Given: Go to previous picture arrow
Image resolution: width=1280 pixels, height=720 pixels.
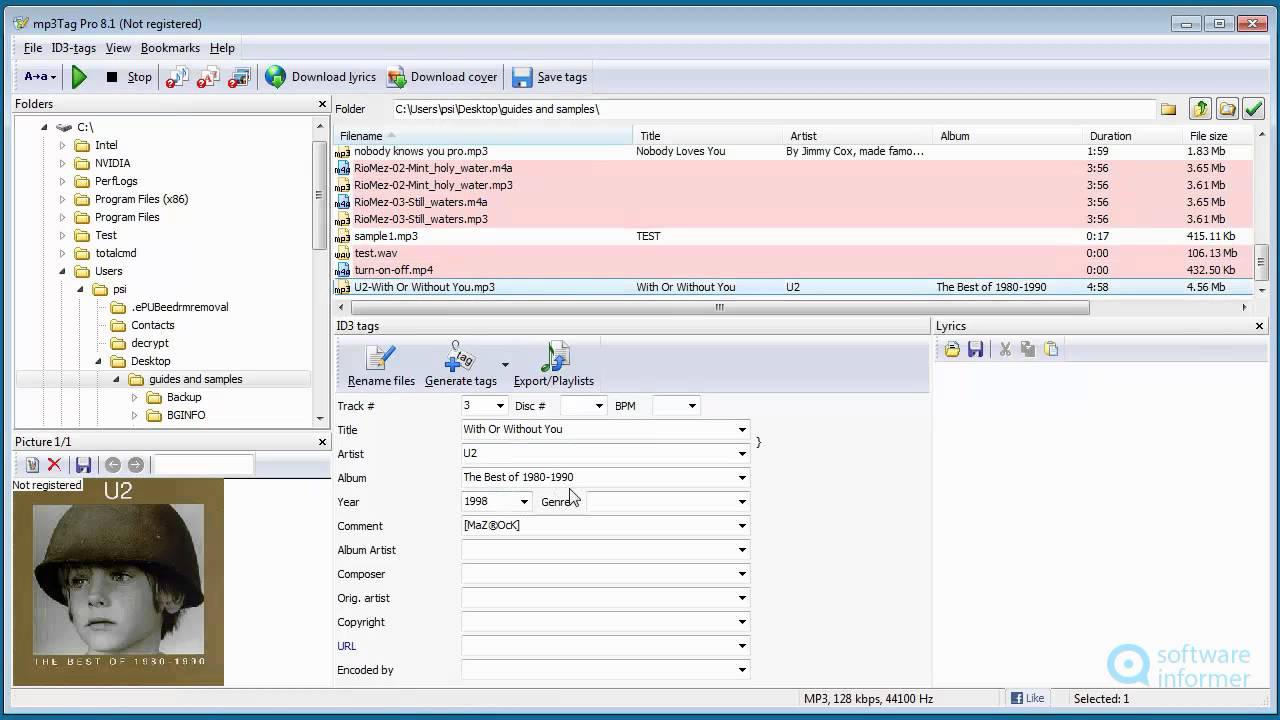Looking at the screenshot, I should [113, 465].
